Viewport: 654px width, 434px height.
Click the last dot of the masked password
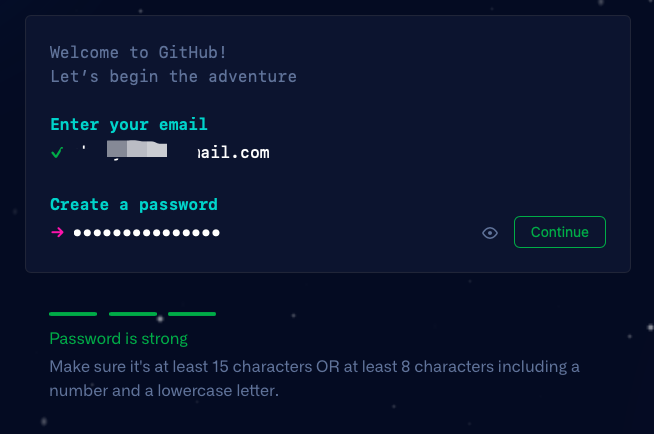click(216, 233)
